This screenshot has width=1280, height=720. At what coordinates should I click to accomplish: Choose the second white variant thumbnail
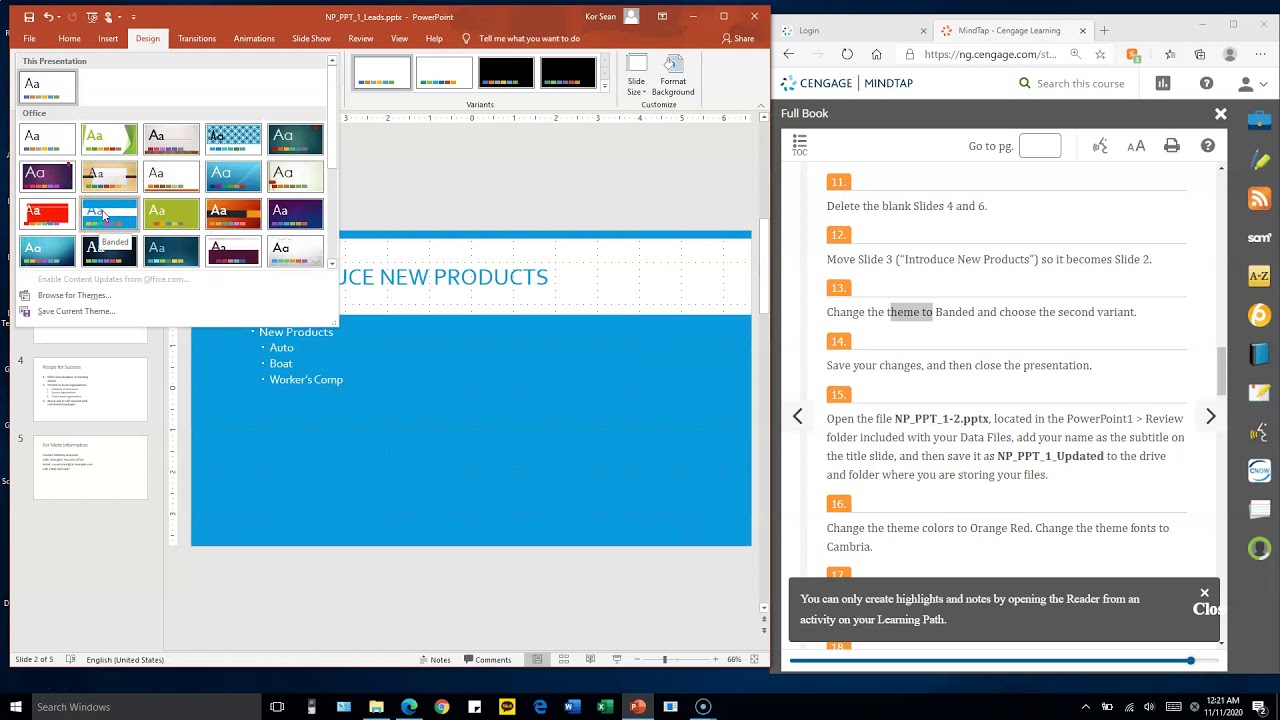click(x=444, y=72)
